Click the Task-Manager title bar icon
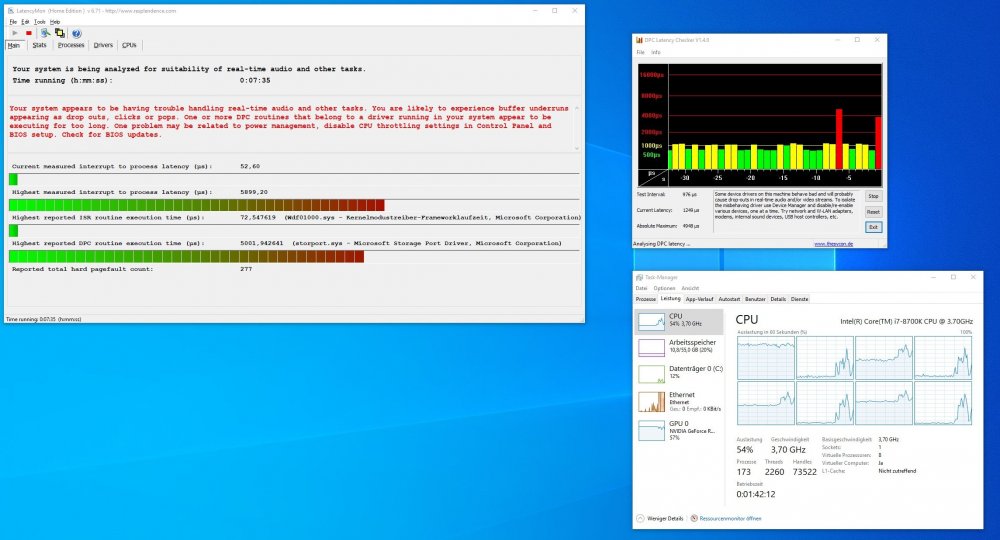 (640, 277)
